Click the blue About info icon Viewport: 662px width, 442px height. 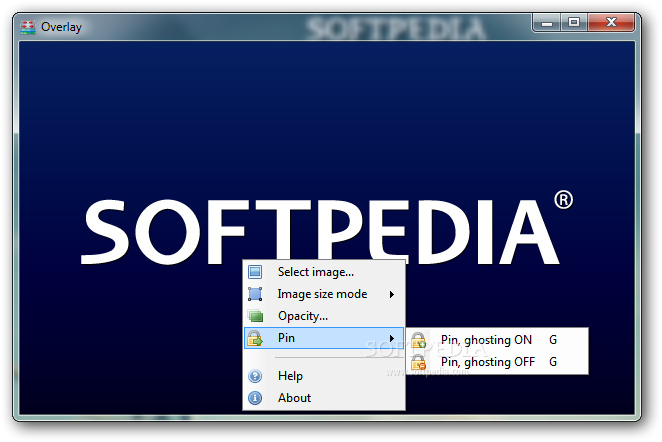tap(255, 398)
